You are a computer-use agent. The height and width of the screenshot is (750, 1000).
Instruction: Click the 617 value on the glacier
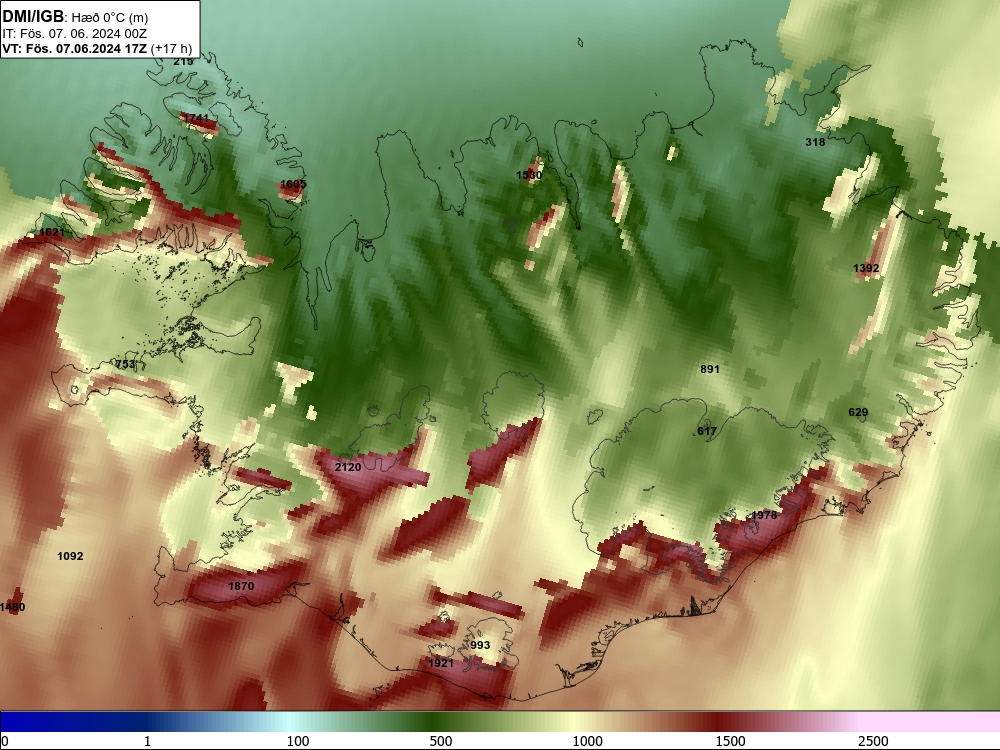[707, 431]
